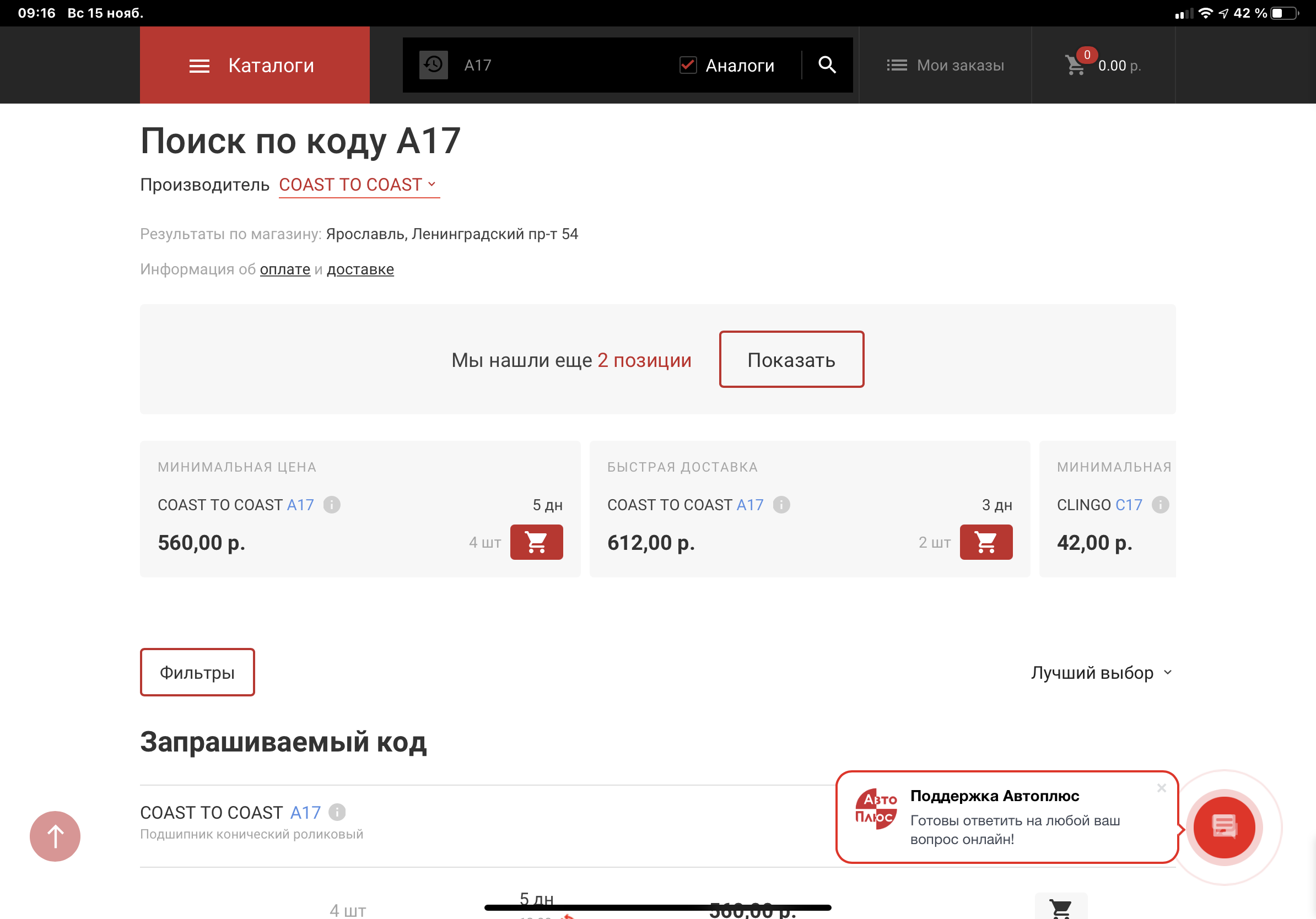Viewport: 1316px width, 919px height.
Task: Open A17 link in Быстрая доставка card
Action: 749,505
